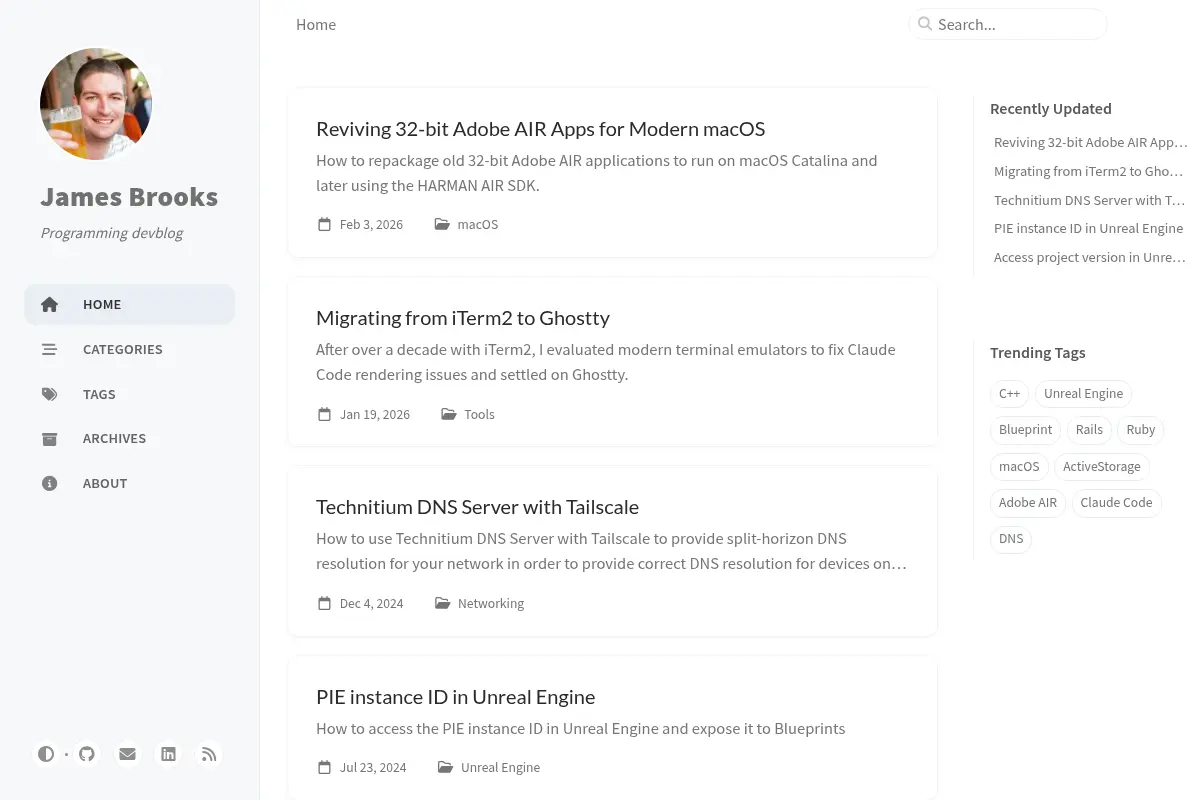Click the Jan 19, 2026 date text
1200x800 pixels.
point(375,414)
